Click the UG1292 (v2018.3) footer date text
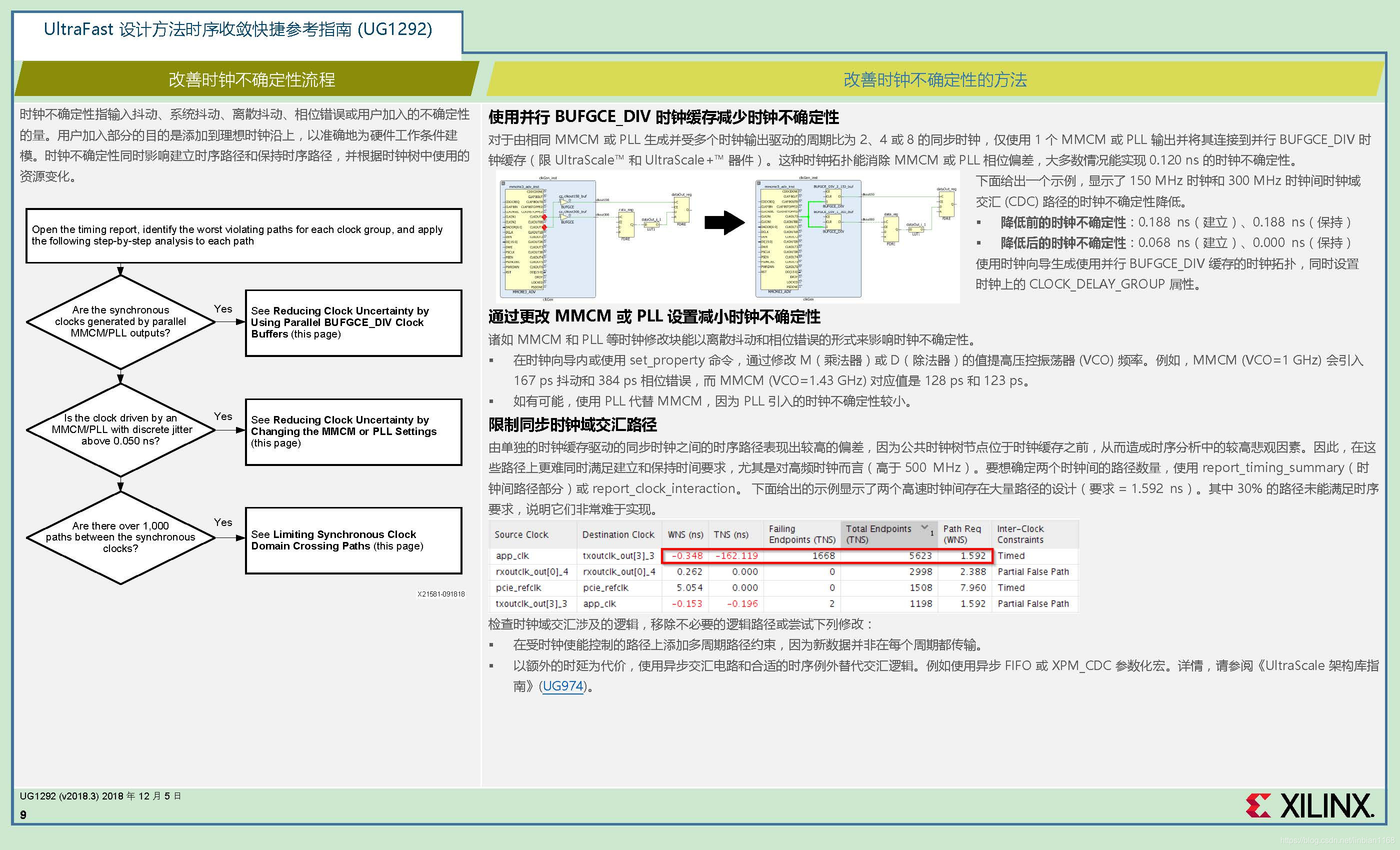Image resolution: width=1400 pixels, height=850 pixels. pyautogui.click(x=100, y=796)
